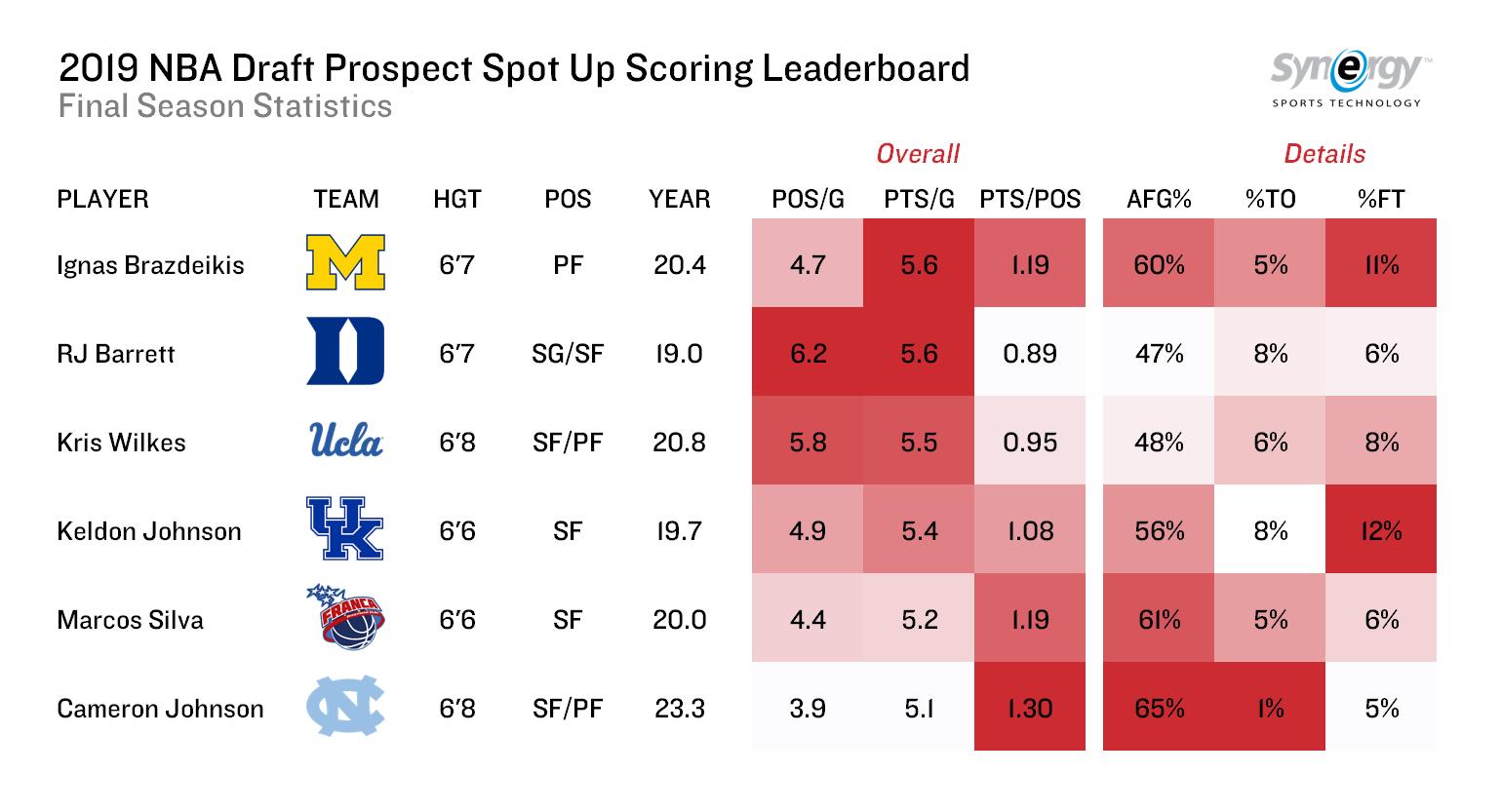
Task: Click the Kentucky UK team logo
Action: pos(346,529)
